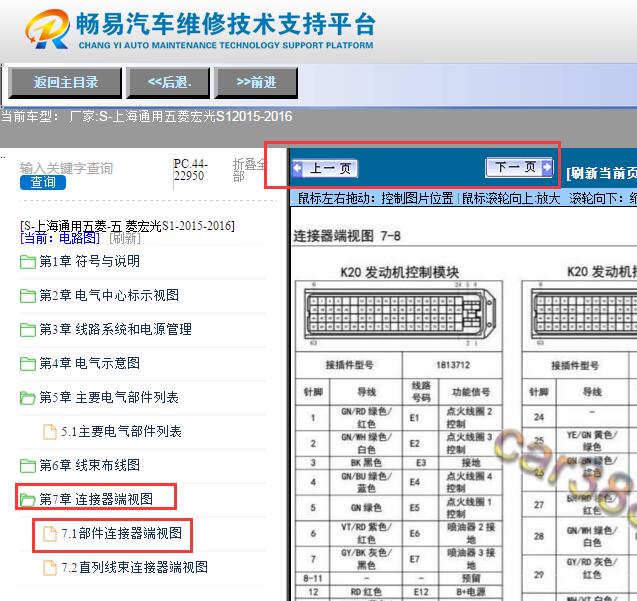Click the S-上海通用五菱 vehicle title in sidebar
This screenshot has width=637, height=601.
click(x=127, y=226)
